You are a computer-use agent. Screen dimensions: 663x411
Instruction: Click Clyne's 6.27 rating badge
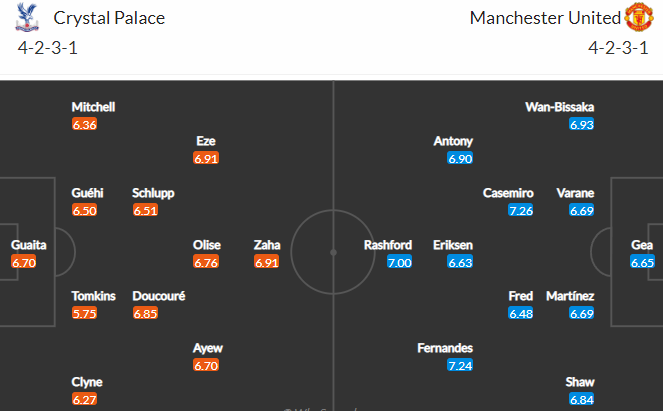tap(85, 400)
